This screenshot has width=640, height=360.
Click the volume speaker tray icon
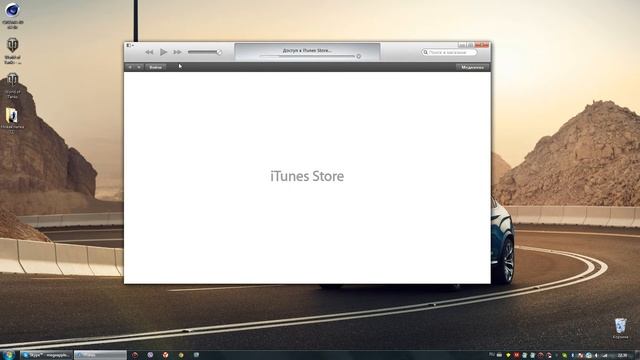(596, 356)
